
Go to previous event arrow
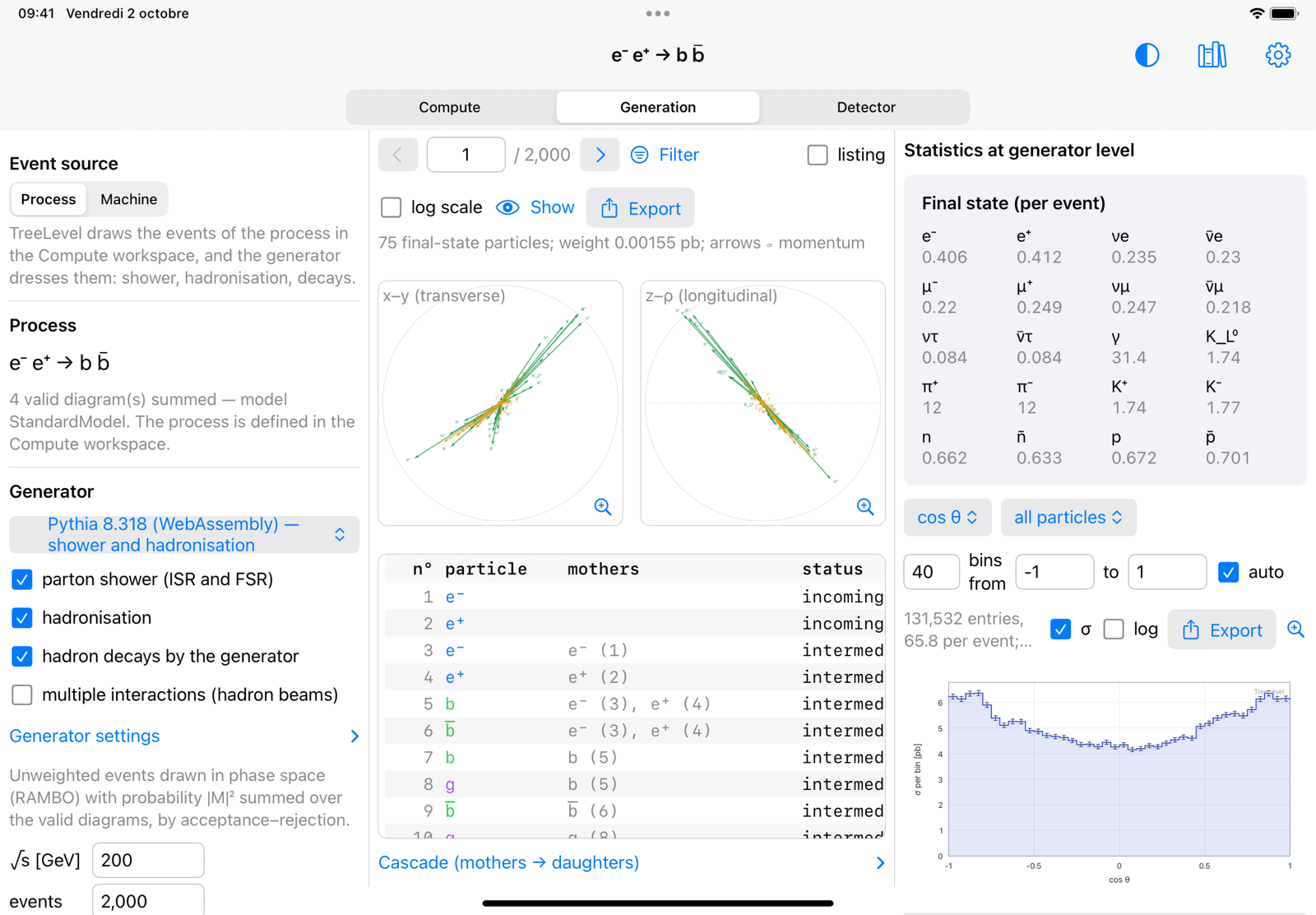click(398, 155)
